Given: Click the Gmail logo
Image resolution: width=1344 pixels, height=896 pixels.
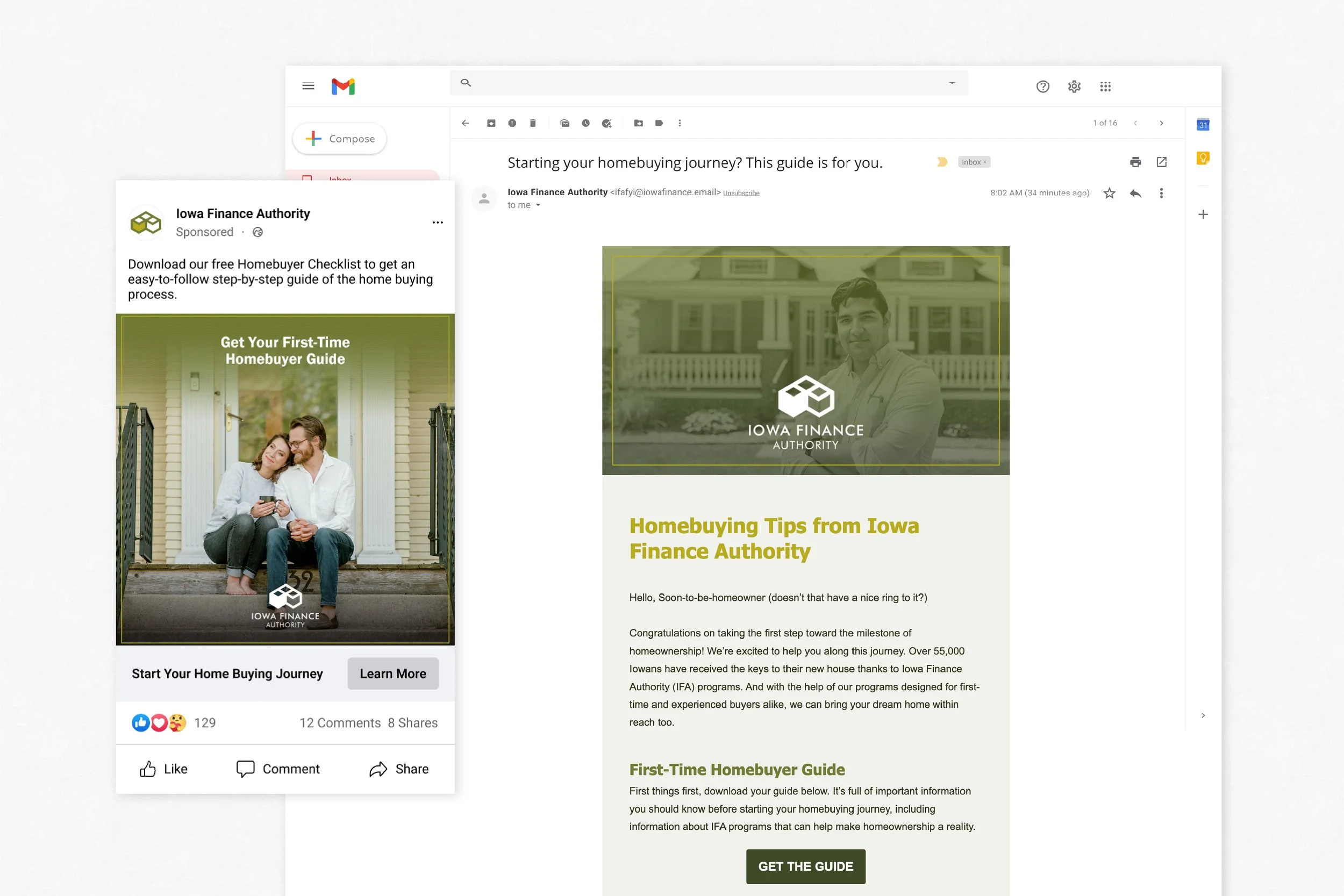Looking at the screenshot, I should pos(344,87).
